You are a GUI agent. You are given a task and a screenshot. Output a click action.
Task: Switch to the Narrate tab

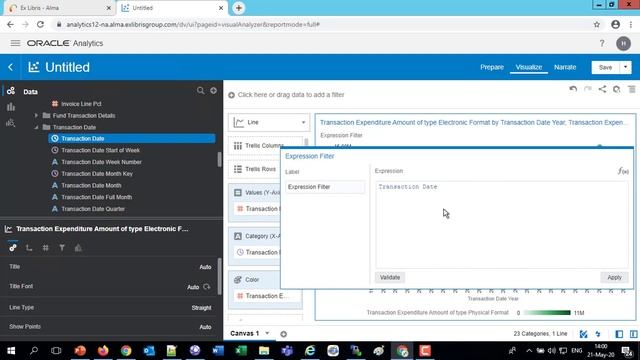[565, 67]
